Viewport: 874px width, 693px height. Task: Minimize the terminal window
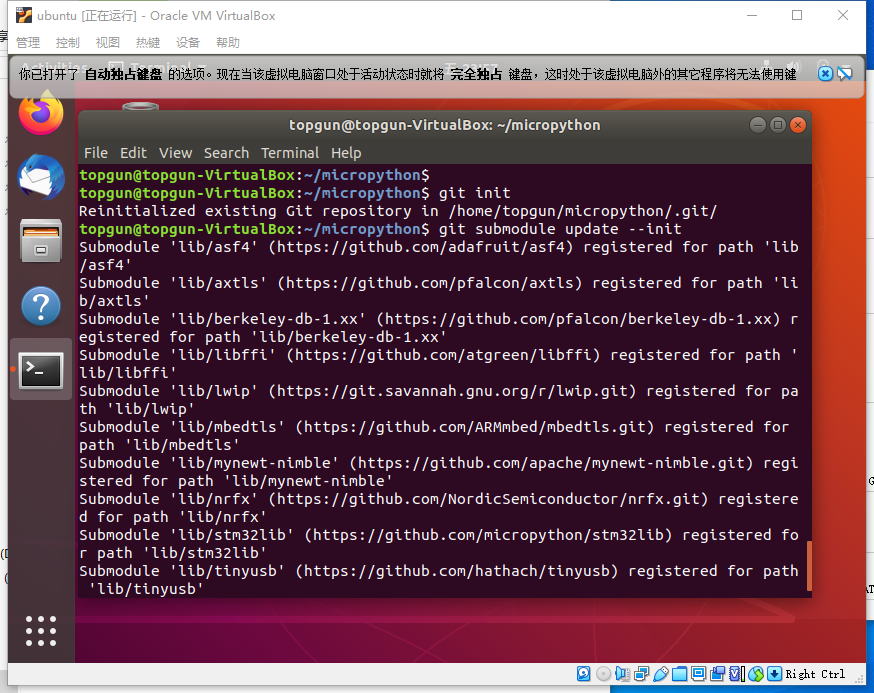coord(758,125)
